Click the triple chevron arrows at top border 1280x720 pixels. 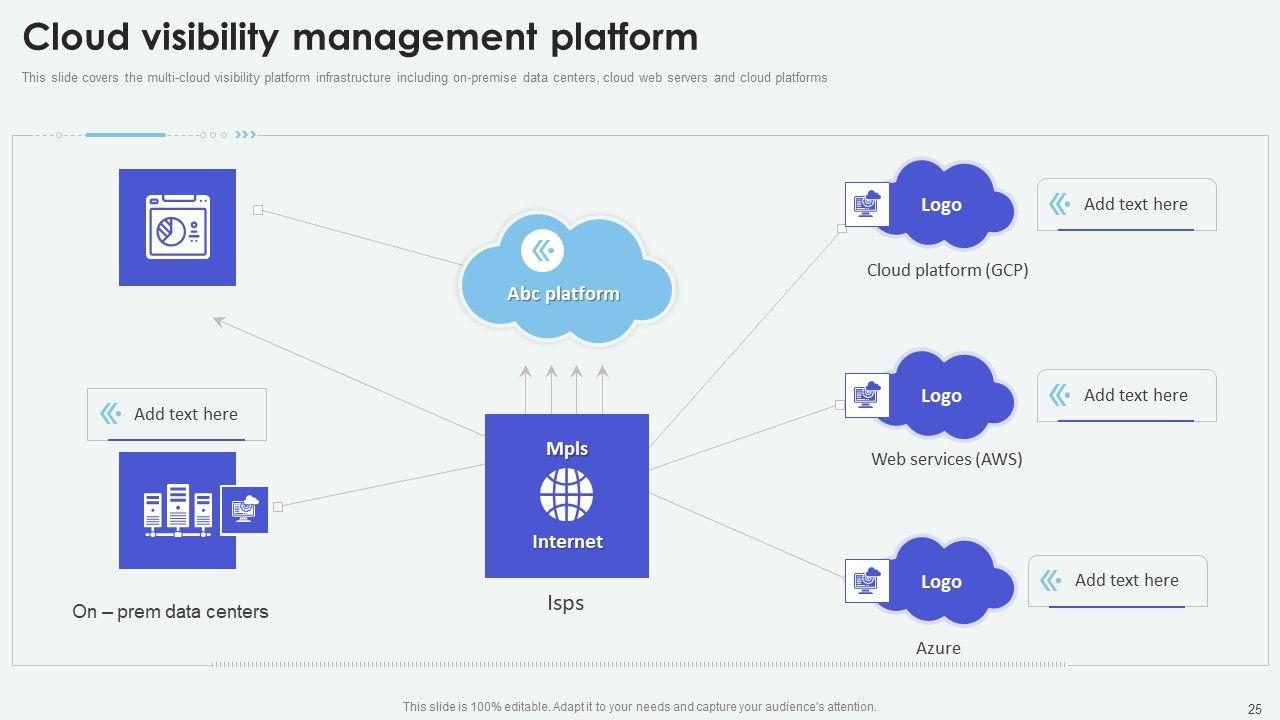(245, 134)
